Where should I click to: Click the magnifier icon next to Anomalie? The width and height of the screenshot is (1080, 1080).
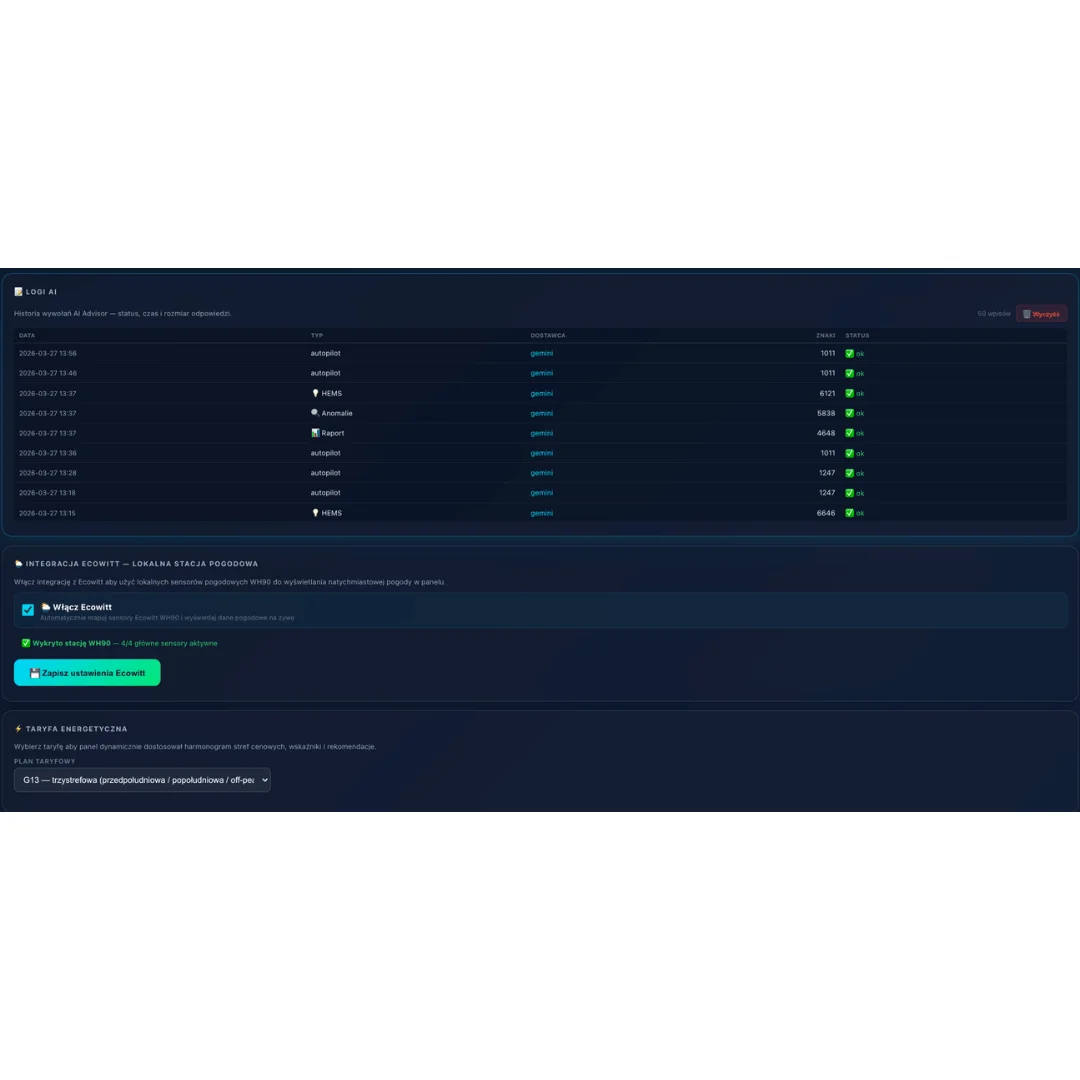[x=315, y=413]
